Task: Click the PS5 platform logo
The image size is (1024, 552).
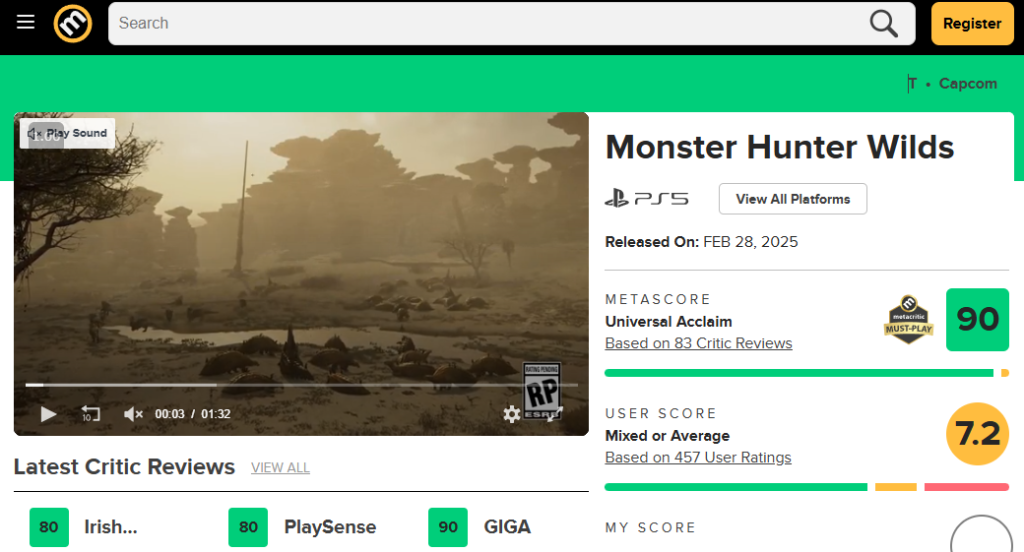Action: click(x=647, y=198)
